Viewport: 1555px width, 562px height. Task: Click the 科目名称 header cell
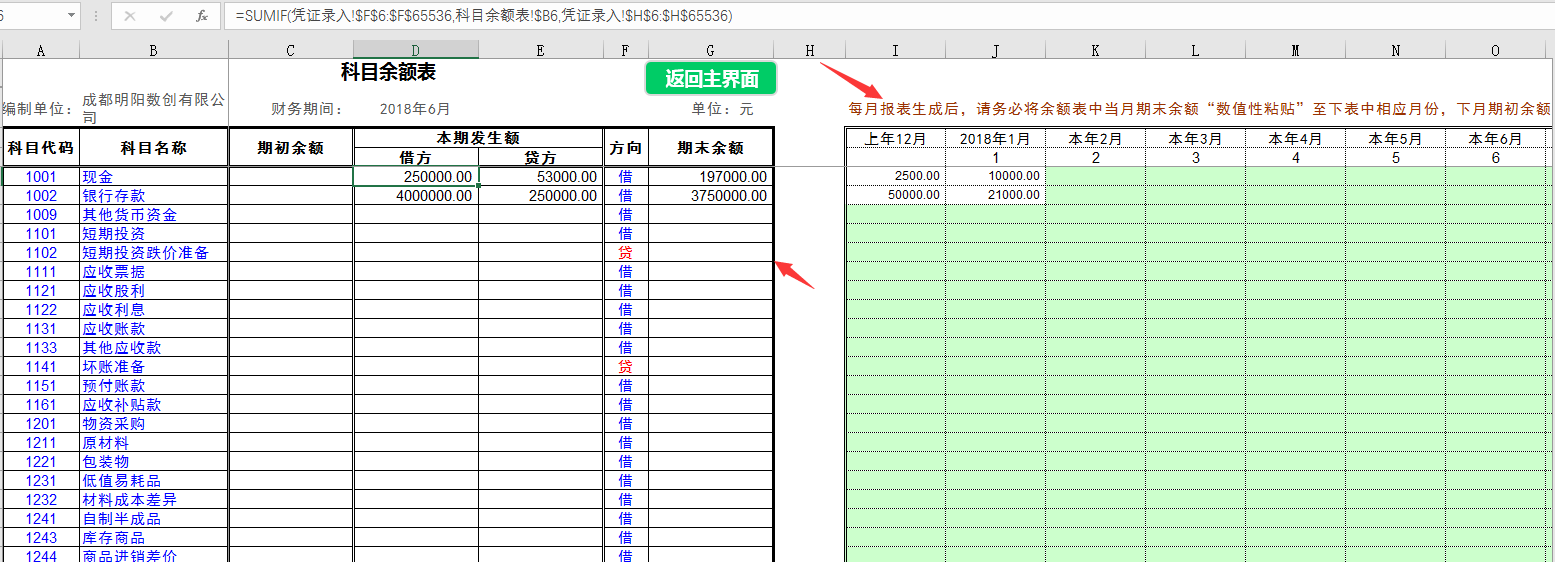point(154,147)
